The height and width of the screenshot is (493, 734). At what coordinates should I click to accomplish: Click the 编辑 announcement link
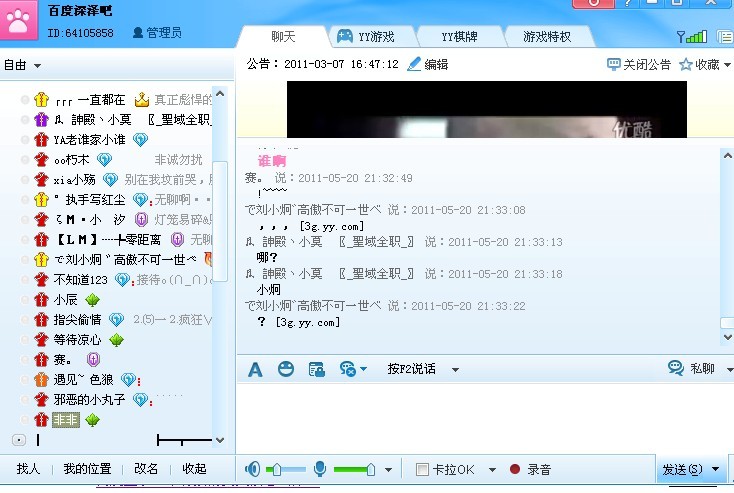[x=436, y=65]
